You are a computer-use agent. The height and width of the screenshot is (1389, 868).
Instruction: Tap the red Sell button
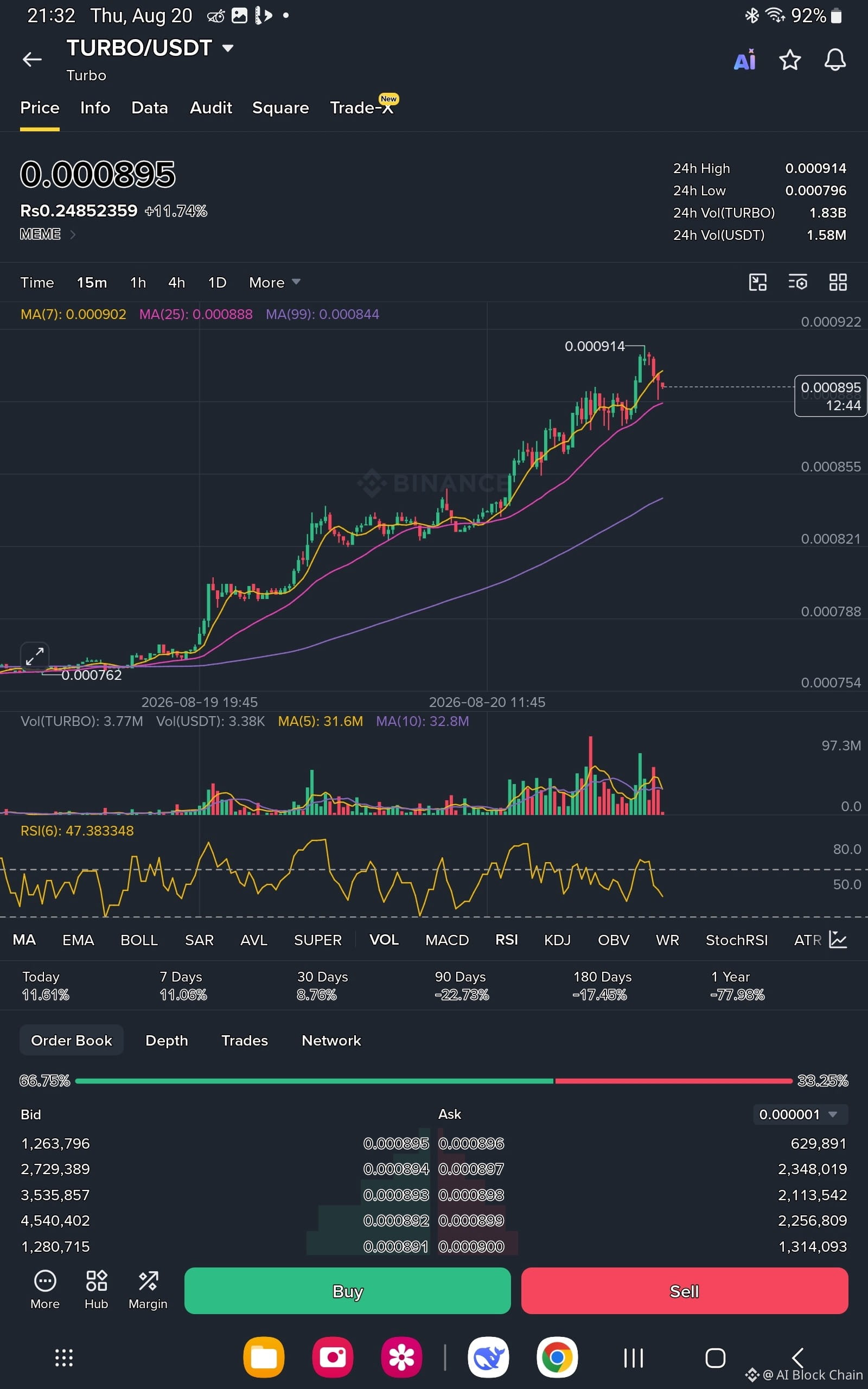(x=684, y=1291)
